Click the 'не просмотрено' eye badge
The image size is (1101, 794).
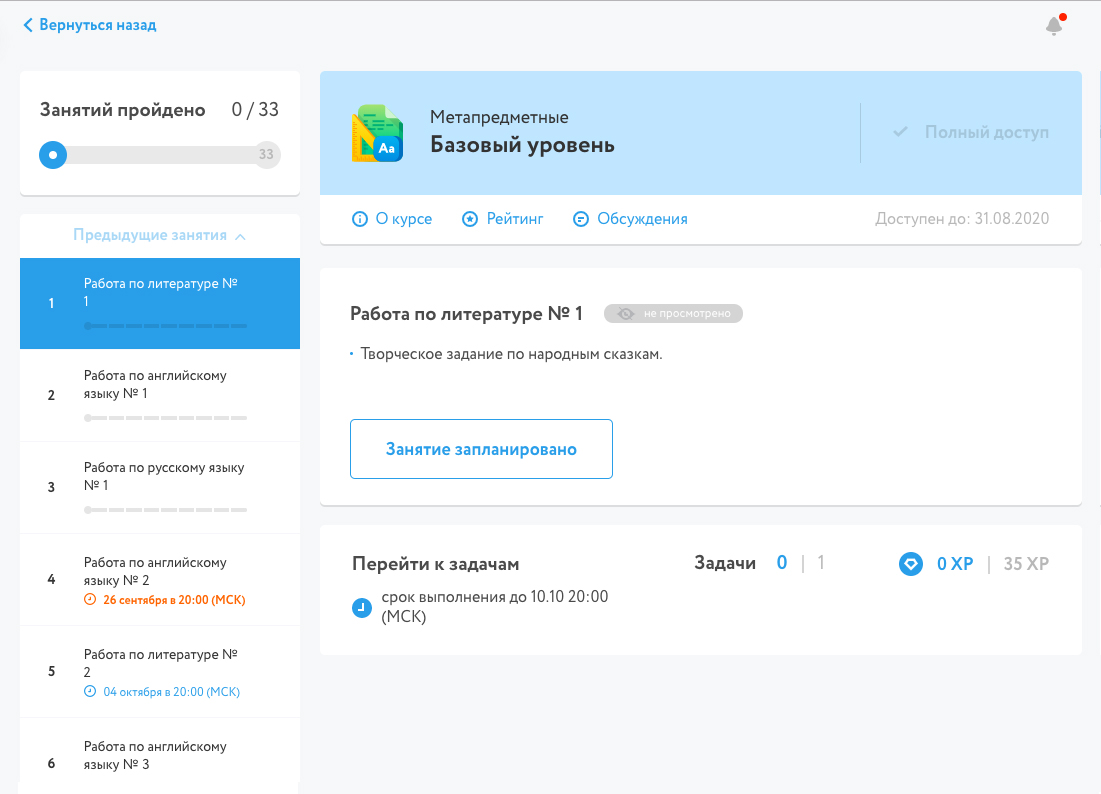coord(673,314)
